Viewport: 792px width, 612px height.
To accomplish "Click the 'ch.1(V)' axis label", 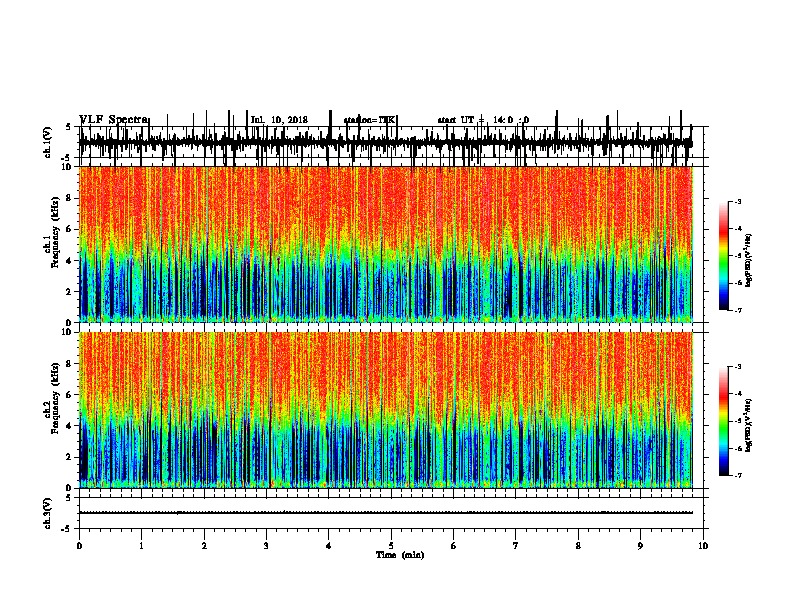I will point(48,142).
